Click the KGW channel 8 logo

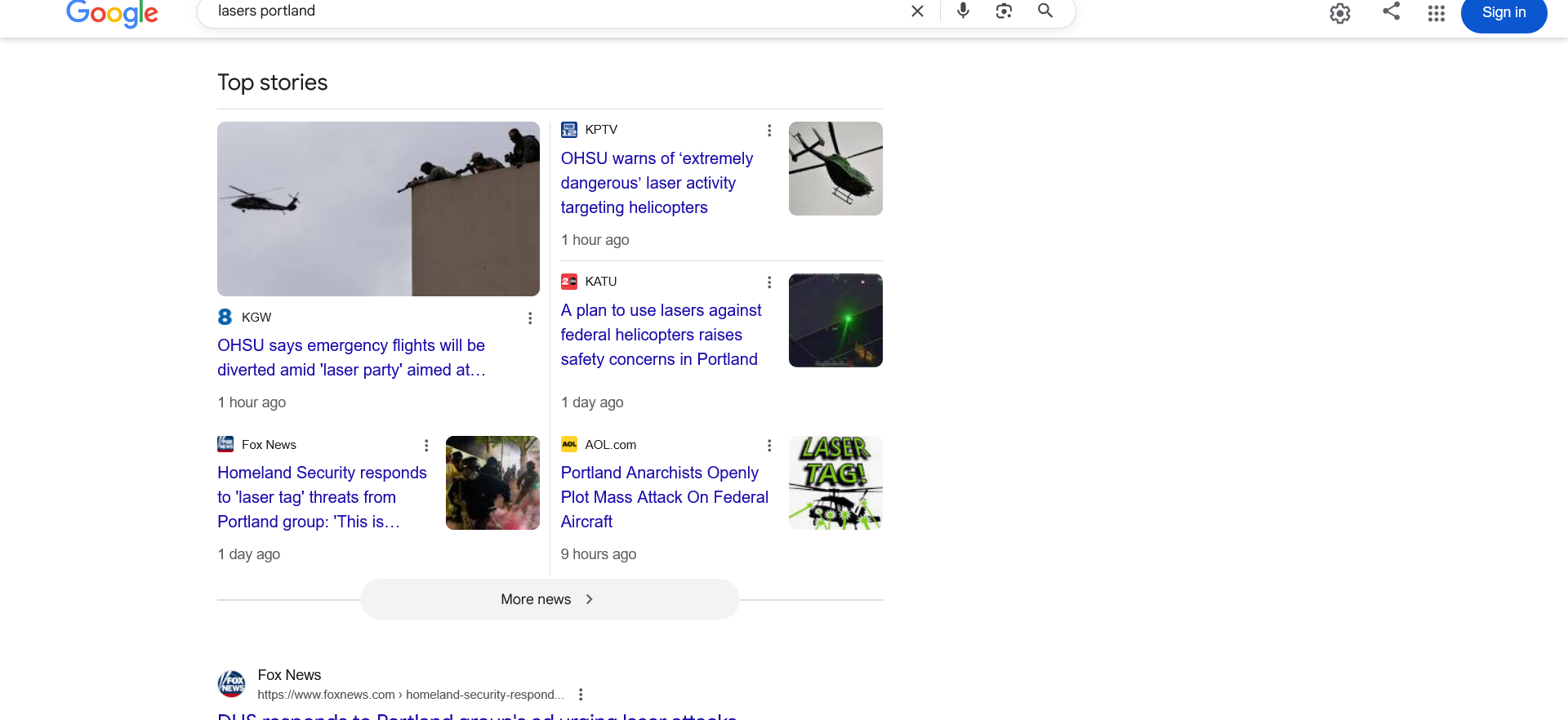(x=225, y=317)
